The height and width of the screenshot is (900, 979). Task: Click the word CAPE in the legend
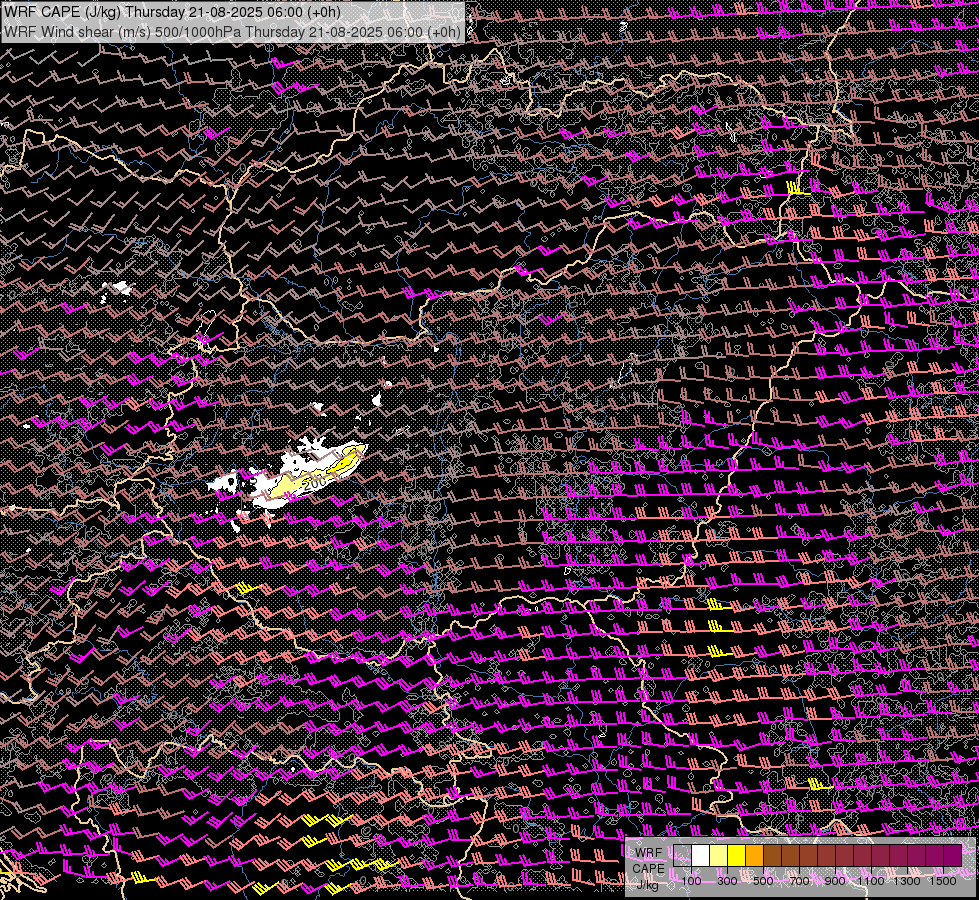(648, 869)
